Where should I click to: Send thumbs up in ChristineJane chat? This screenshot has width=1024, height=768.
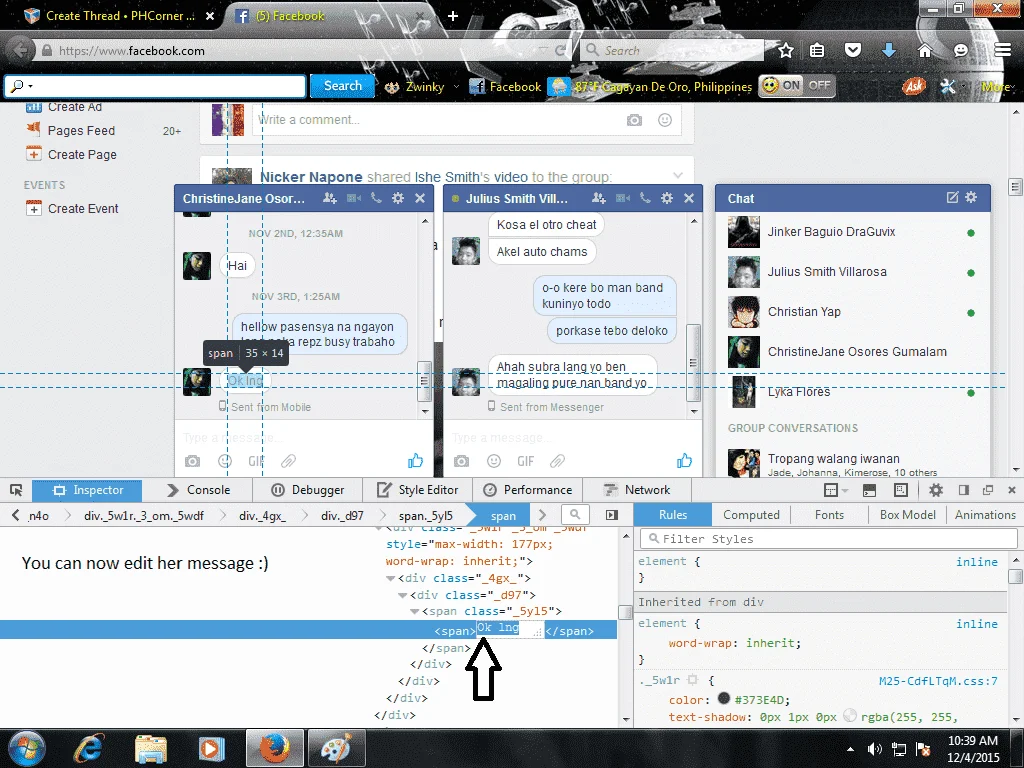coord(416,461)
